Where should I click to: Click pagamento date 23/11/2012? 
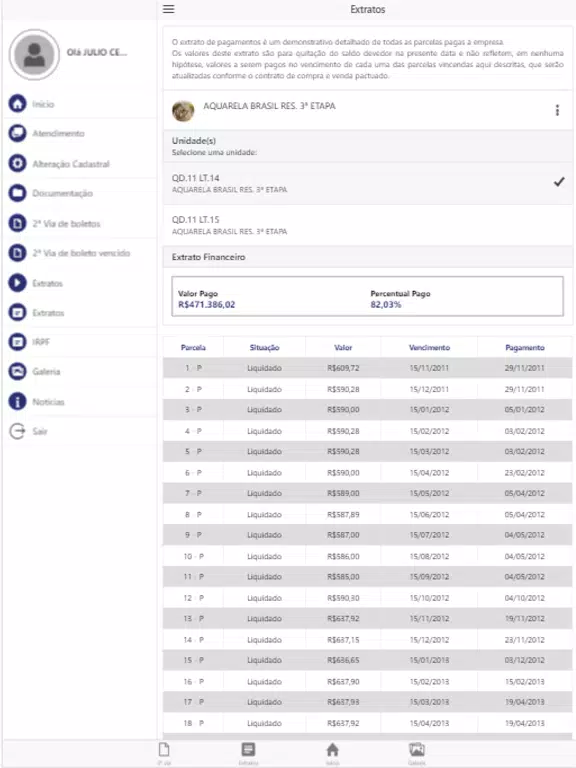[x=525, y=640]
